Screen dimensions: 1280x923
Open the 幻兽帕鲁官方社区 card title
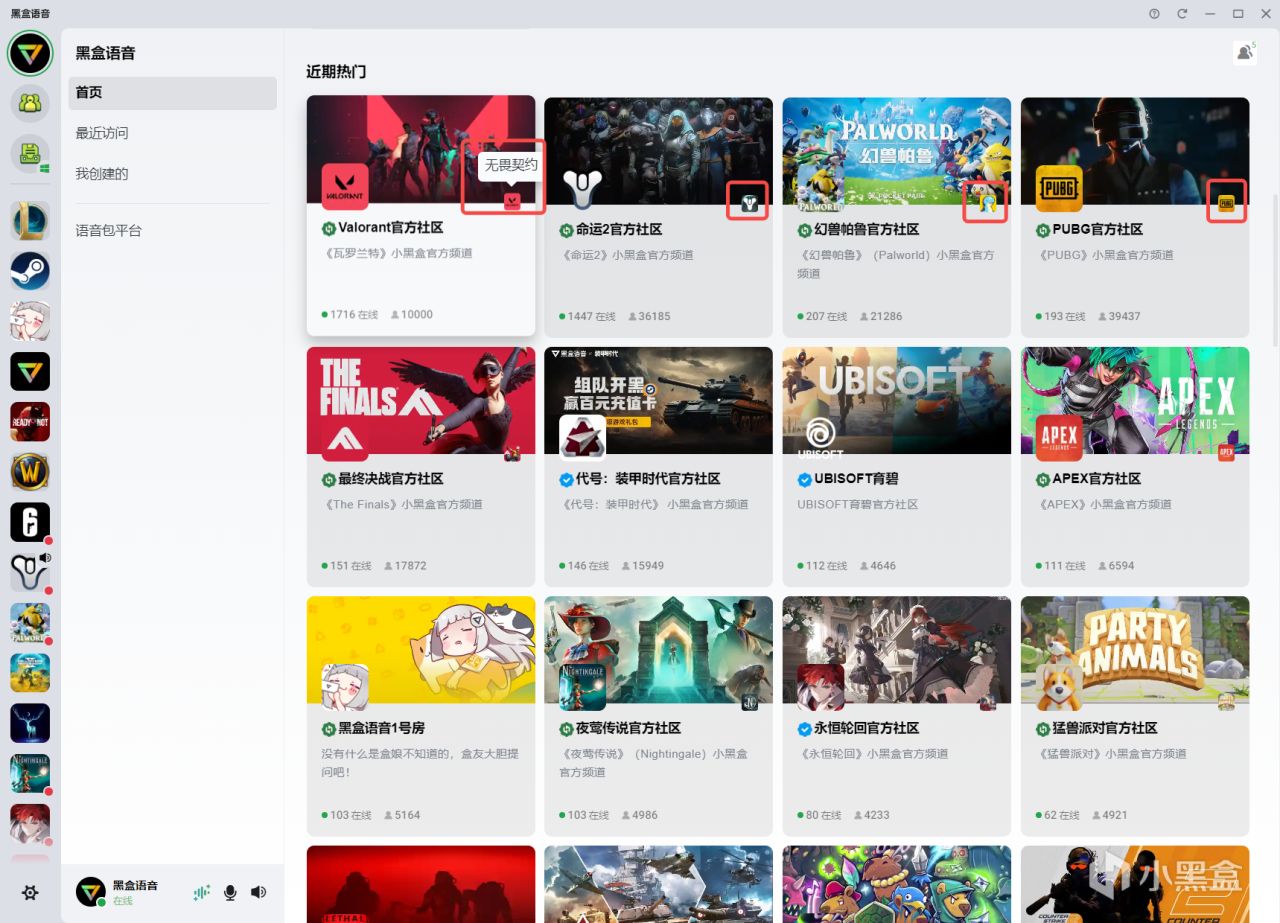coord(866,230)
